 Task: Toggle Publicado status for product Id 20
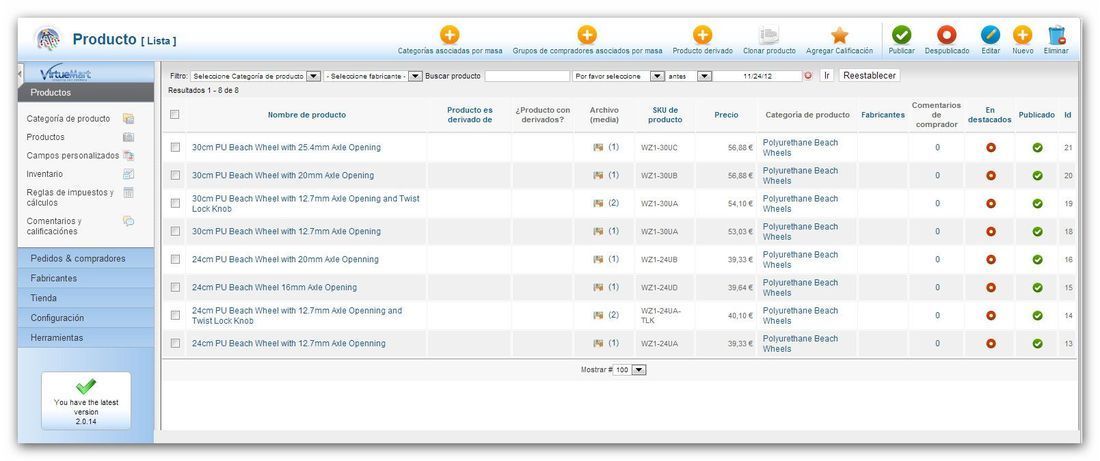1038,175
